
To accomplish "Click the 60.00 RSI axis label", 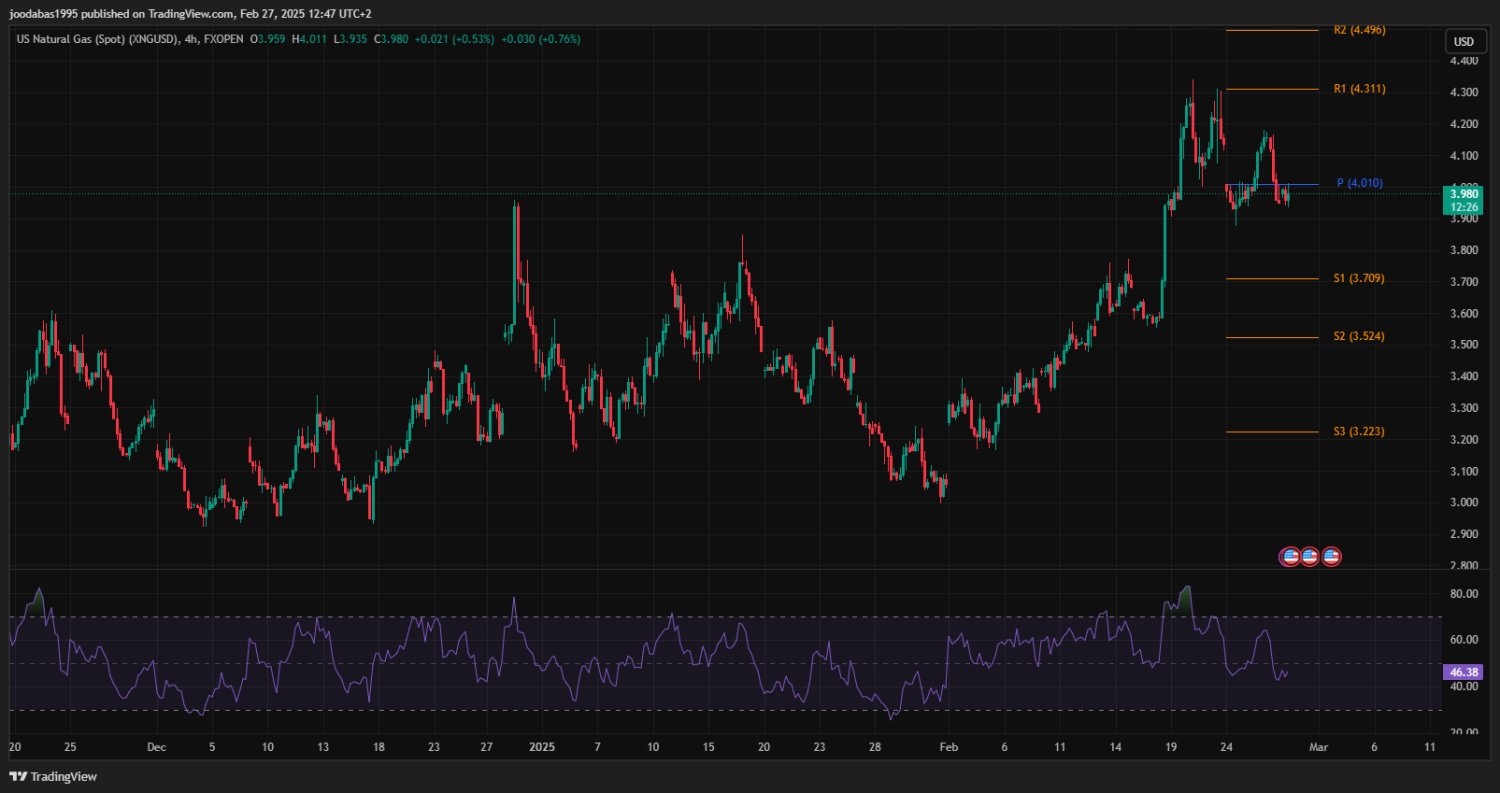I will click(1463, 640).
